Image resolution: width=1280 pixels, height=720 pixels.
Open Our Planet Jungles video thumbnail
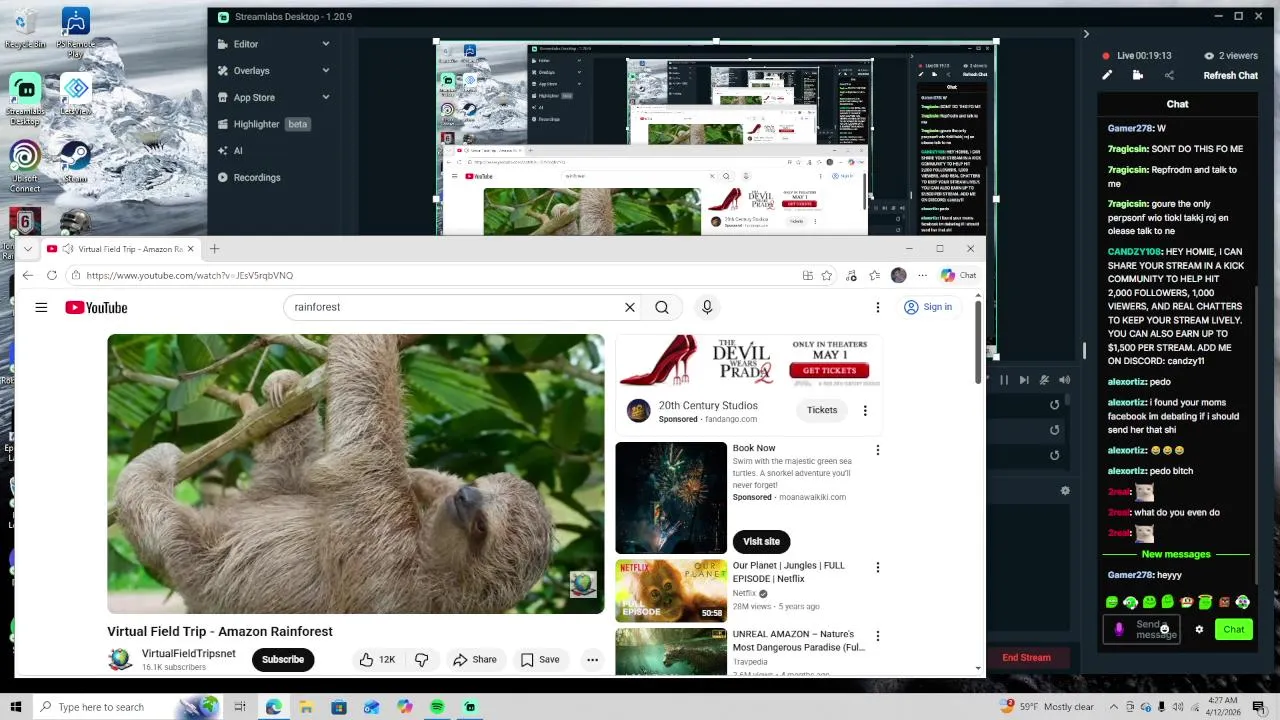(x=671, y=590)
